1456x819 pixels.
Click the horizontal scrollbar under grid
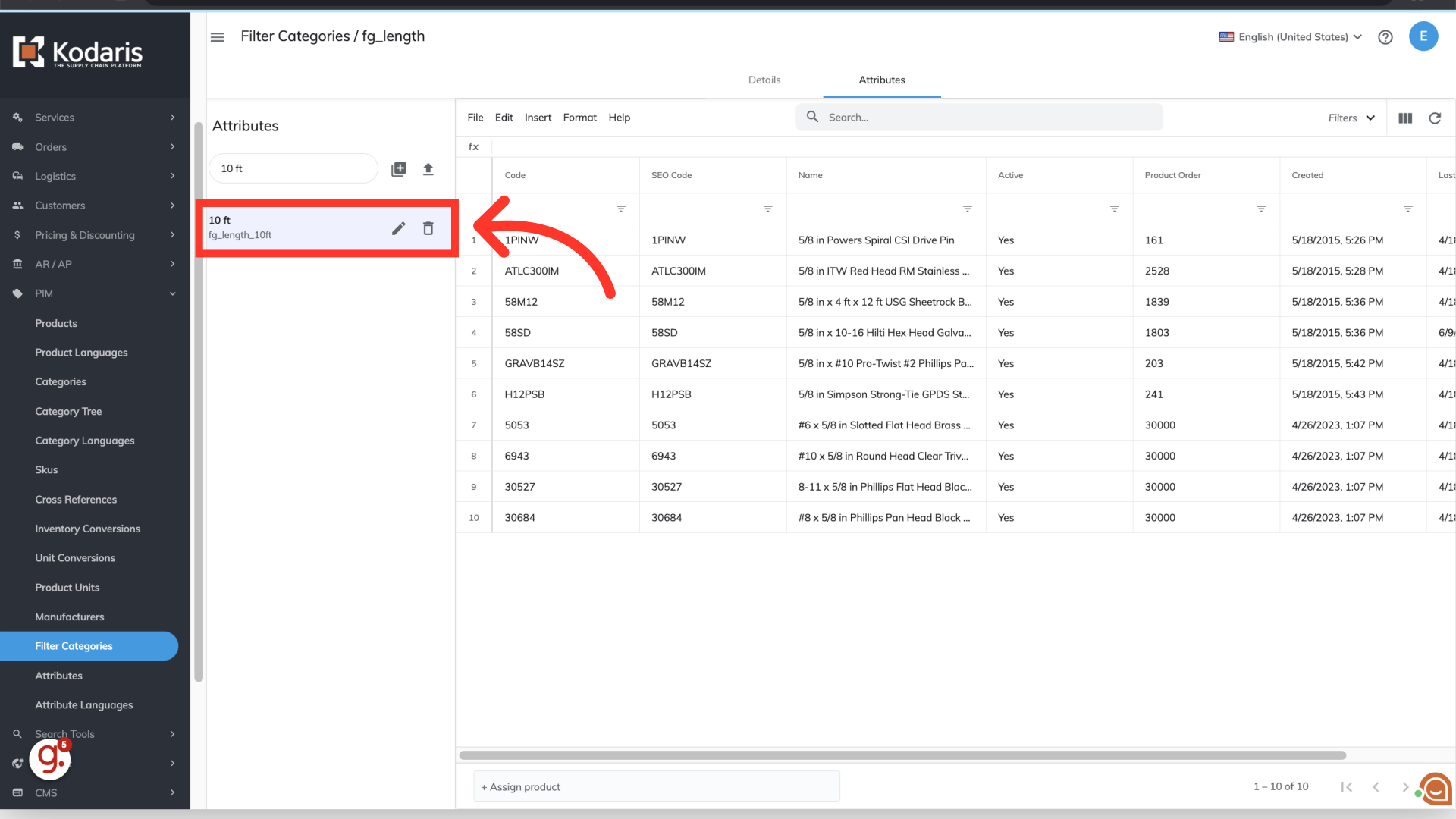[x=902, y=755]
